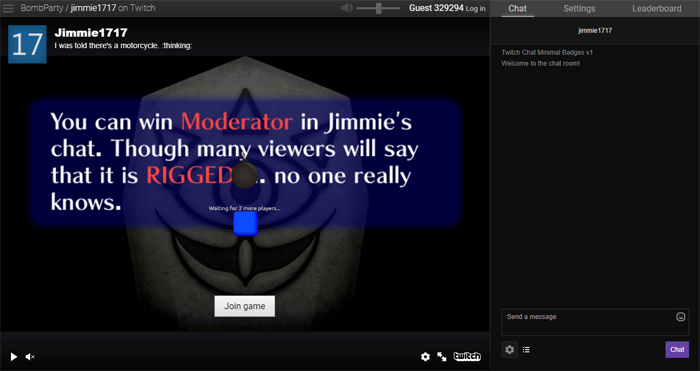The image size is (700, 371).
Task: Toggle fullscreen on the player
Action: click(x=442, y=356)
